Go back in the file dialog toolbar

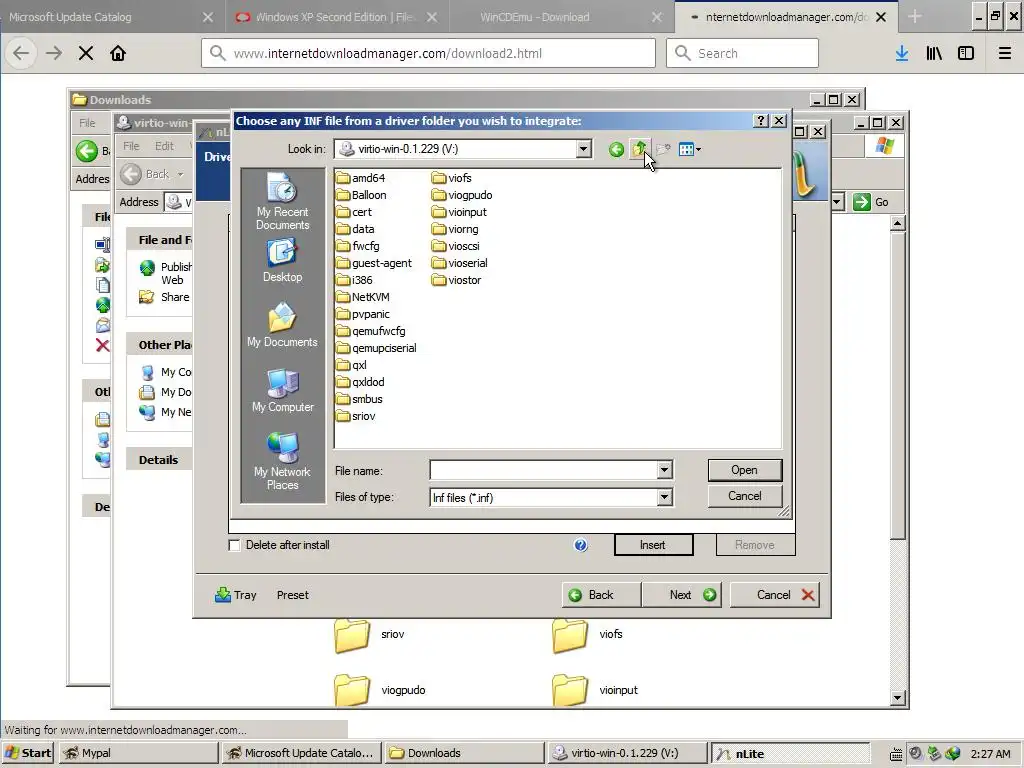pyautogui.click(x=616, y=150)
